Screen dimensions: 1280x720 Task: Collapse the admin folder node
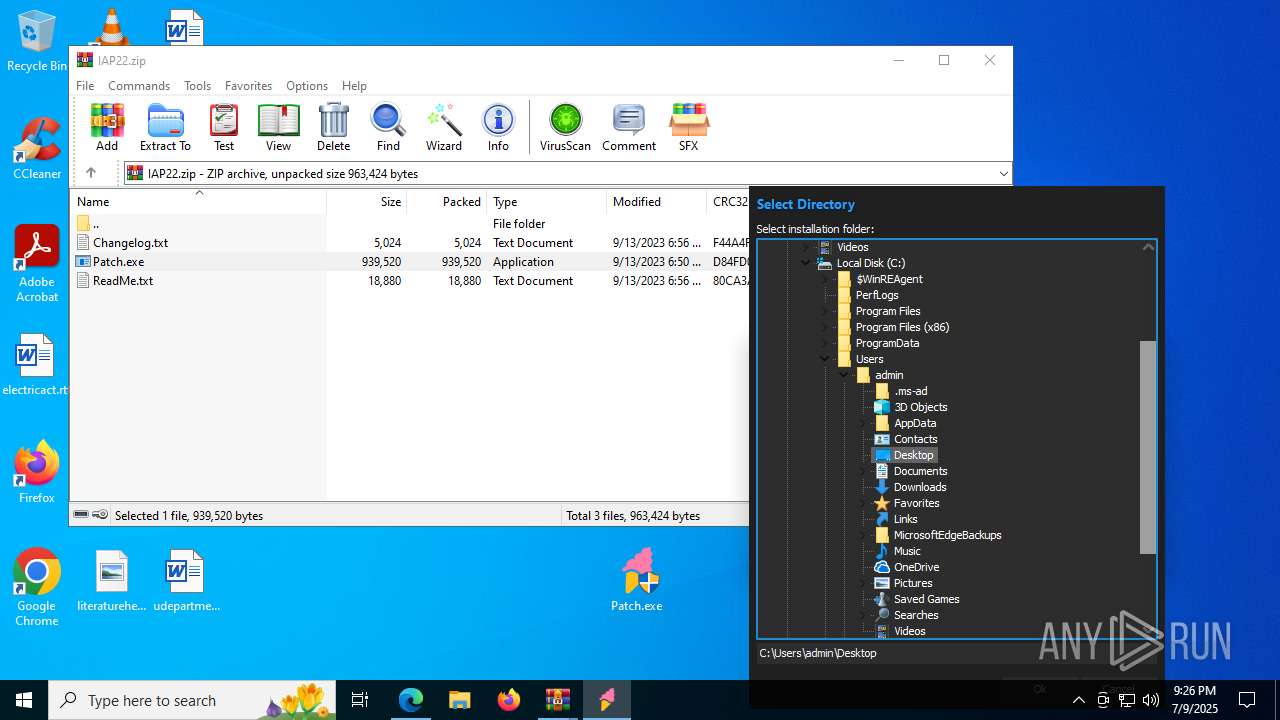click(844, 375)
